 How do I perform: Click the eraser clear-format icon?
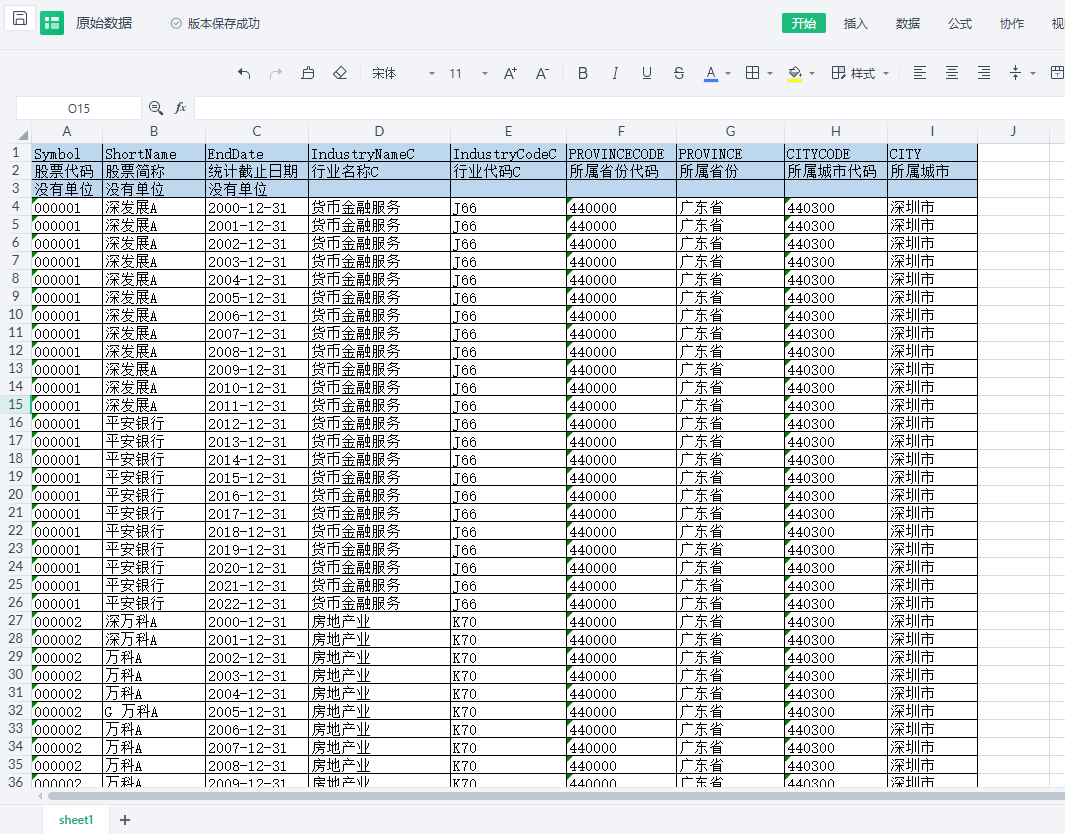tap(339, 73)
